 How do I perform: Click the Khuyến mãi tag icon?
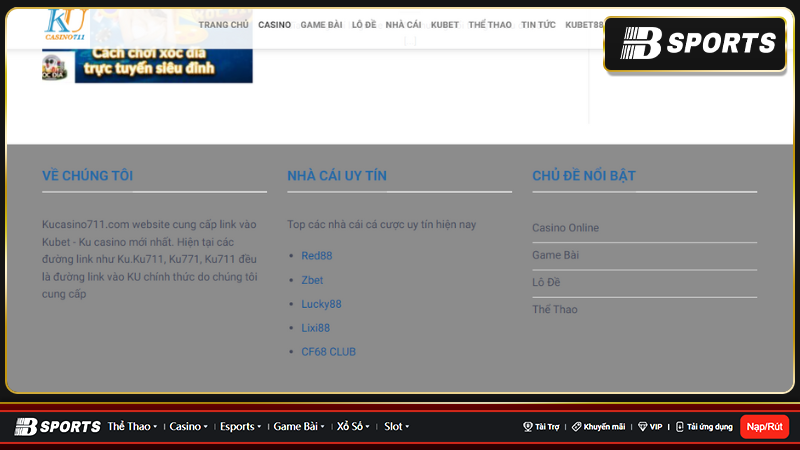pos(577,427)
